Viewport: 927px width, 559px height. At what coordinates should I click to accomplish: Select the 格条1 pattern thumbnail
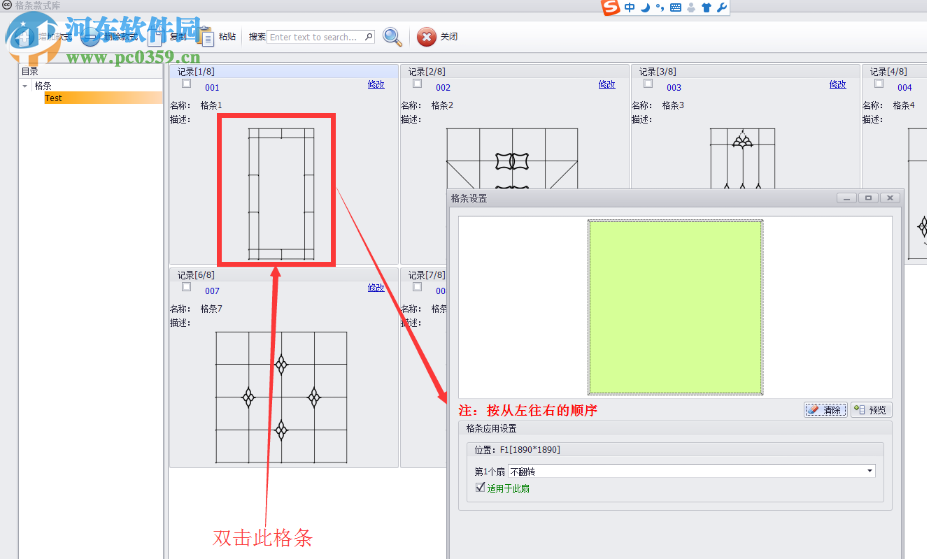[281, 194]
